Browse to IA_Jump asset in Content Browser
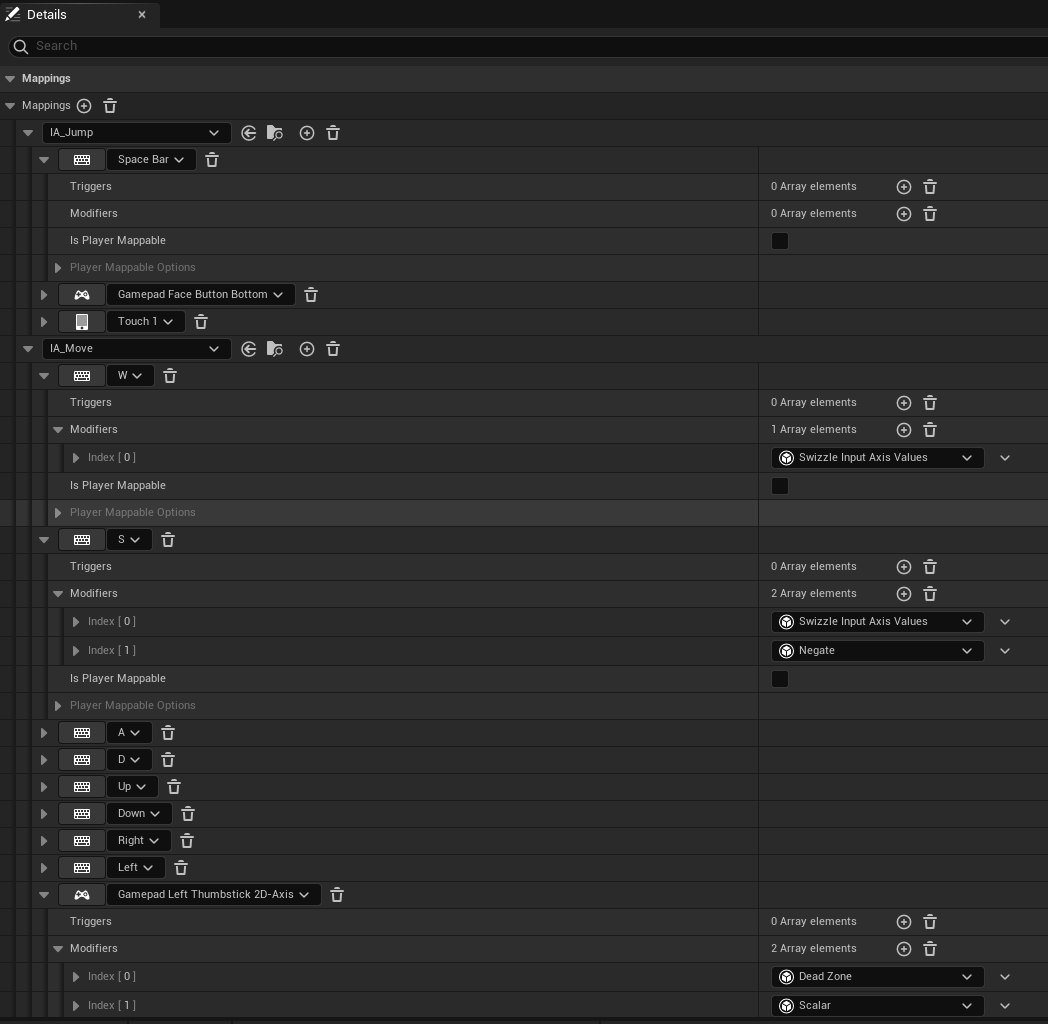1048x1024 pixels. pyautogui.click(x=275, y=133)
